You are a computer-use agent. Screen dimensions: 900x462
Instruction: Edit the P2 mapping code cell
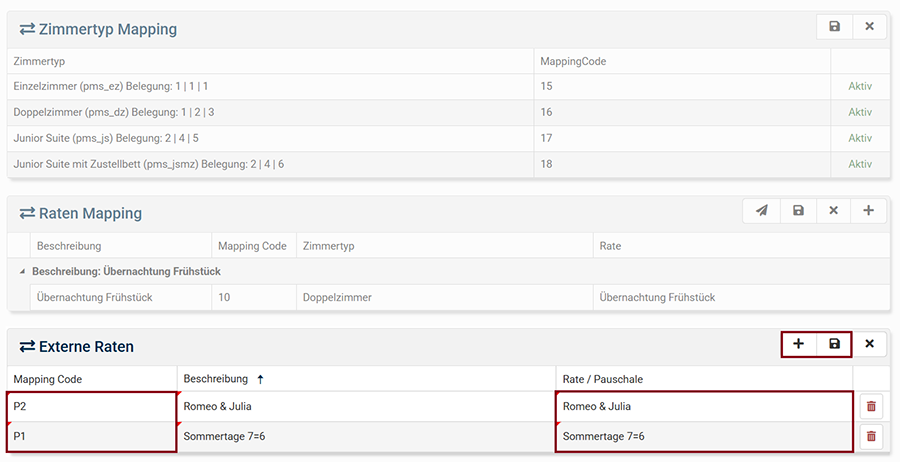[x=92, y=406]
